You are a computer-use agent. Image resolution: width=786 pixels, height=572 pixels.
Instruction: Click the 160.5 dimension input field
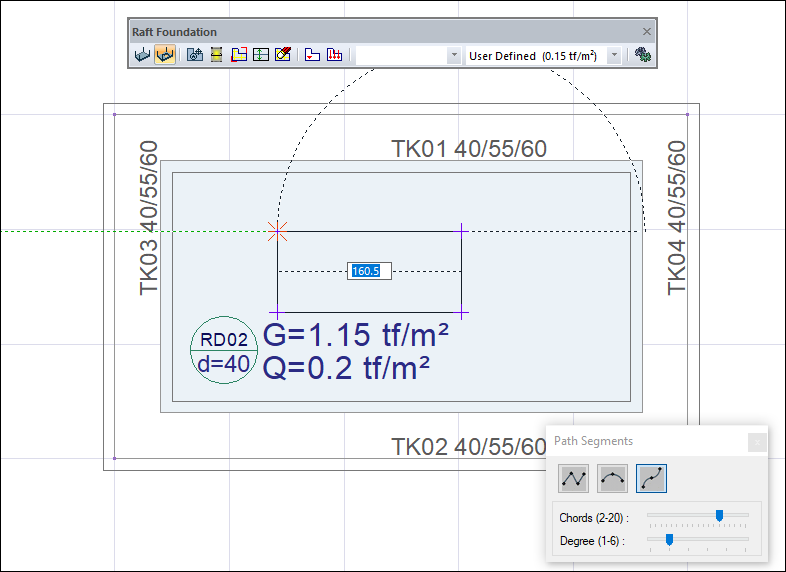pyautogui.click(x=369, y=271)
